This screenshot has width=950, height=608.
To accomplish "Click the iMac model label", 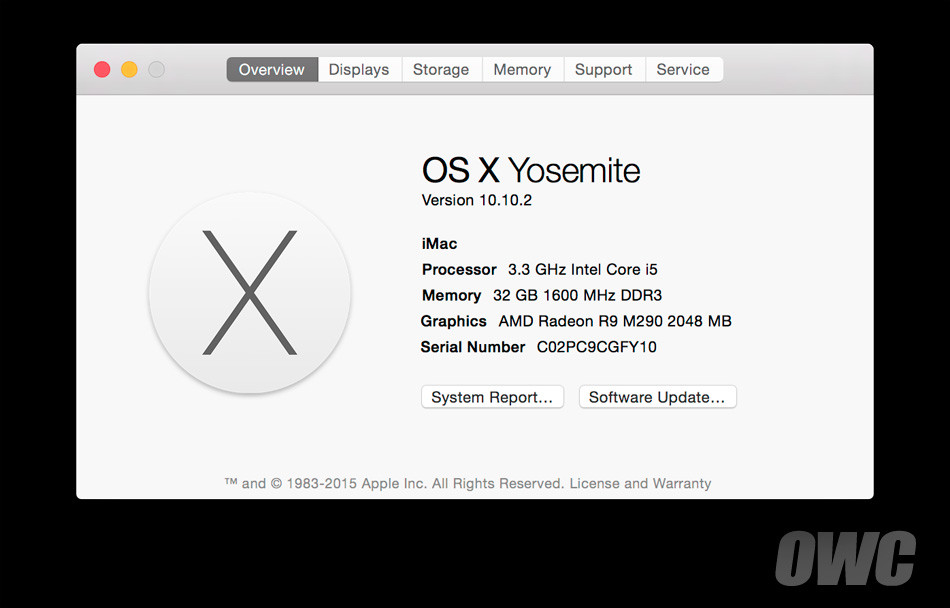I will [439, 244].
